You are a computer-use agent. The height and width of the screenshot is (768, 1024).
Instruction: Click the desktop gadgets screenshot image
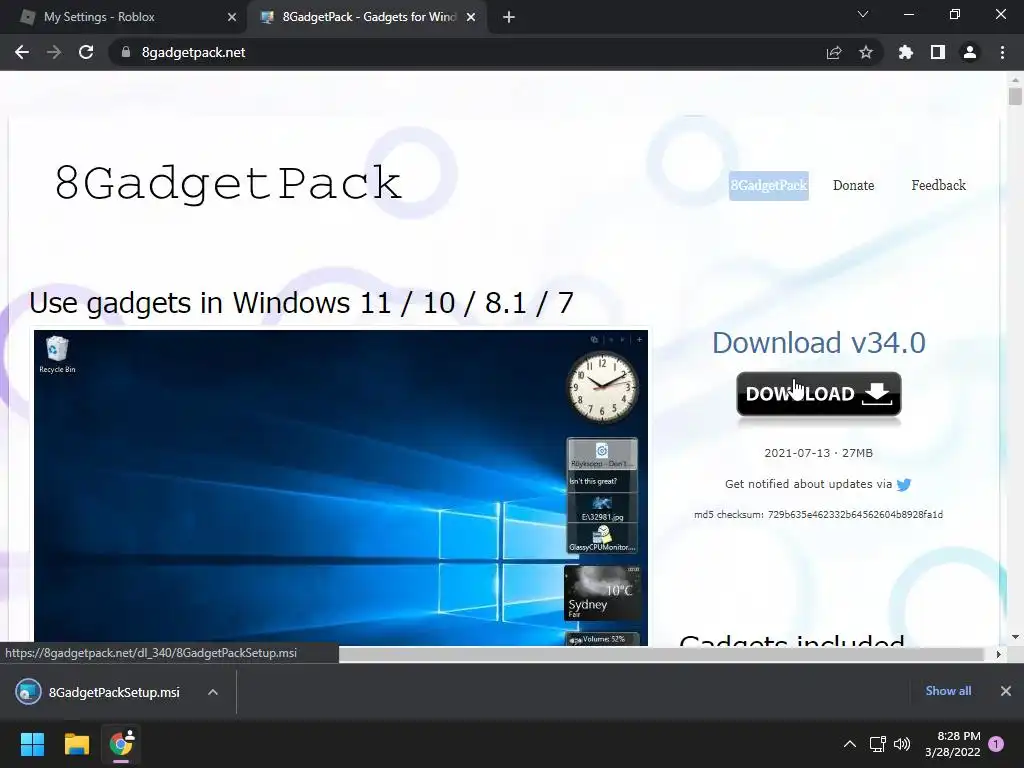pos(341,487)
